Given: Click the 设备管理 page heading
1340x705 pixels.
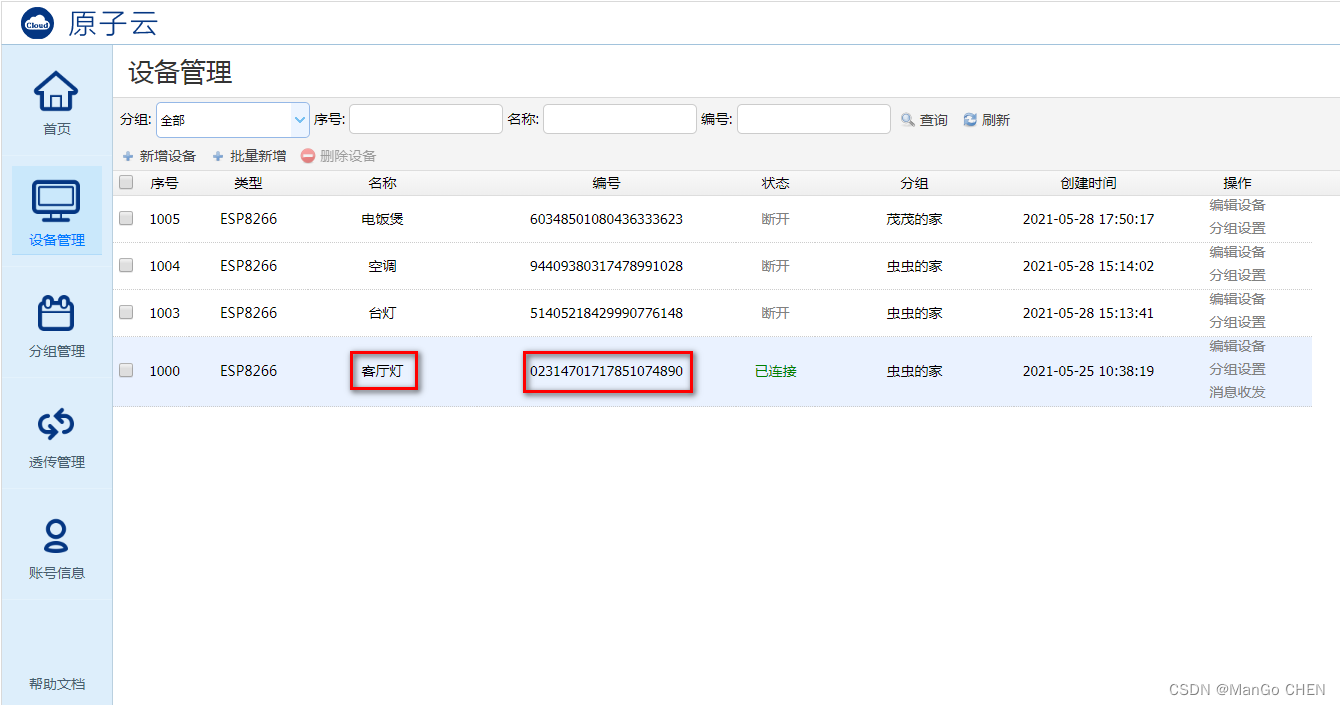Looking at the screenshot, I should 180,73.
